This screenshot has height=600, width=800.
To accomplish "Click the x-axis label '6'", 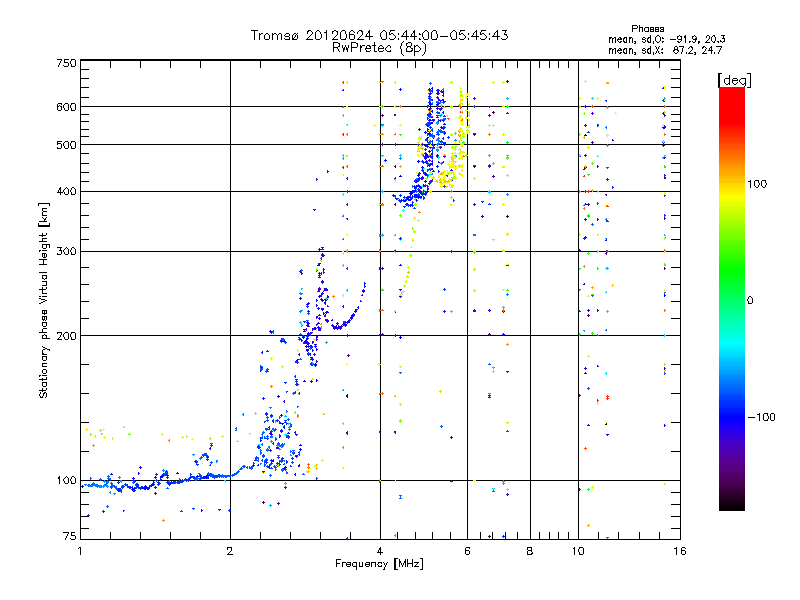I will point(467,551).
